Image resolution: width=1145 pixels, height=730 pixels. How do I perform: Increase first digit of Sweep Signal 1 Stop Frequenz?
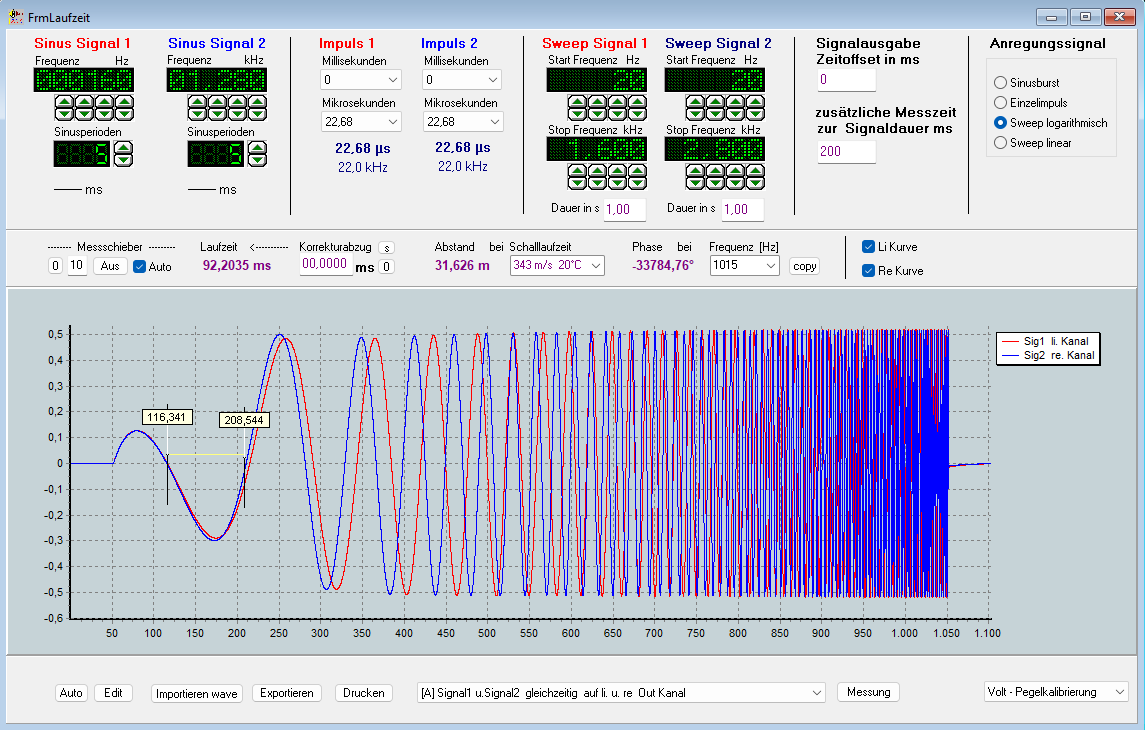coord(577,171)
